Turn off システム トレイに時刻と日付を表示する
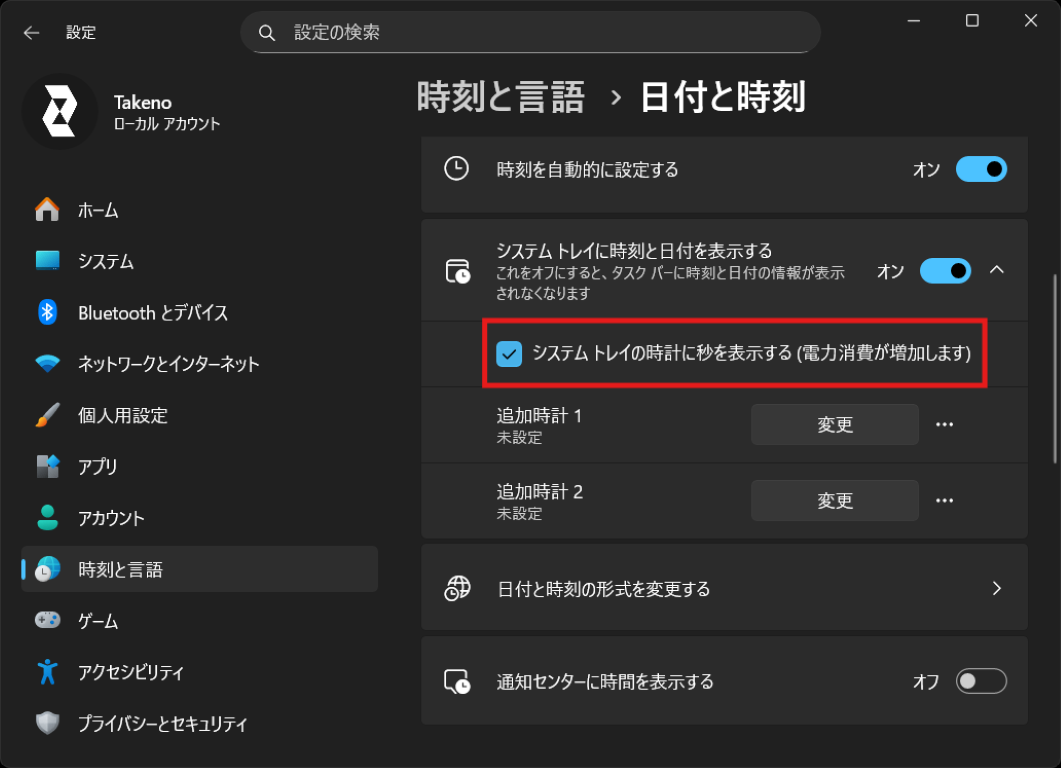The width and height of the screenshot is (1061, 768). click(944, 270)
